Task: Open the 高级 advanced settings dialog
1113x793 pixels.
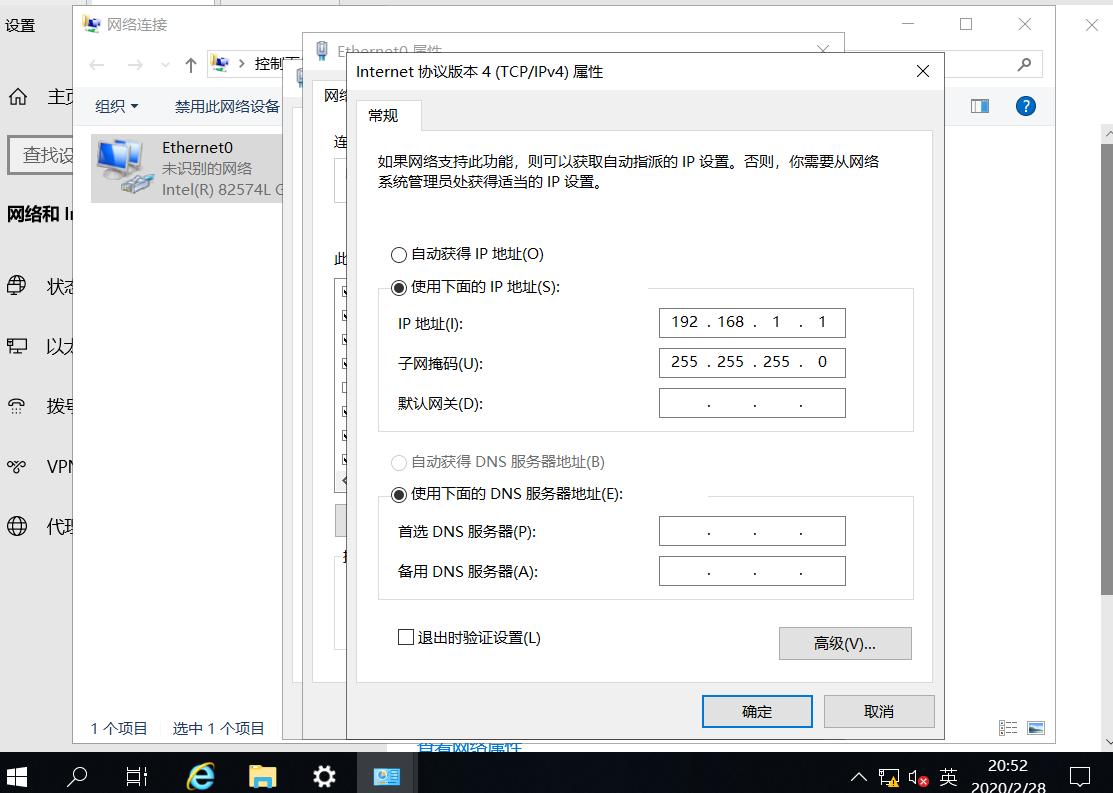Action: [845, 643]
